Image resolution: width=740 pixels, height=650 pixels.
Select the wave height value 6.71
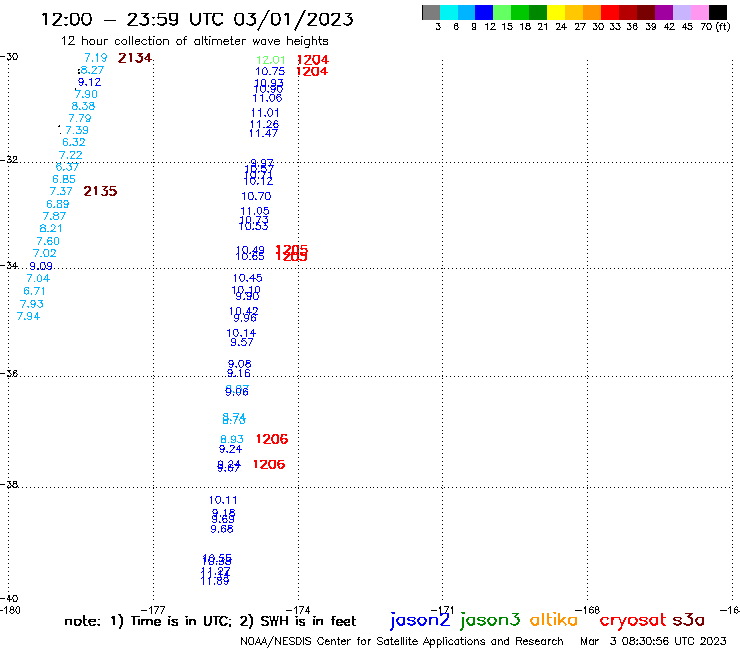tap(34, 291)
